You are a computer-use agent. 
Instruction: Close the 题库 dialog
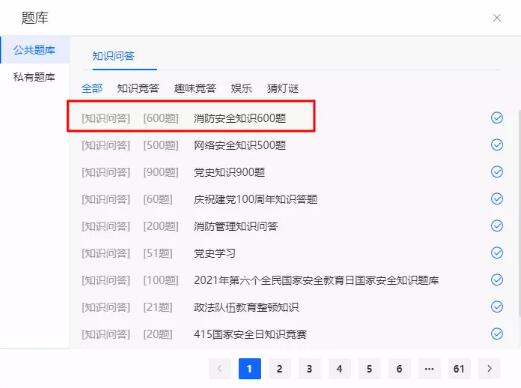[x=497, y=18]
